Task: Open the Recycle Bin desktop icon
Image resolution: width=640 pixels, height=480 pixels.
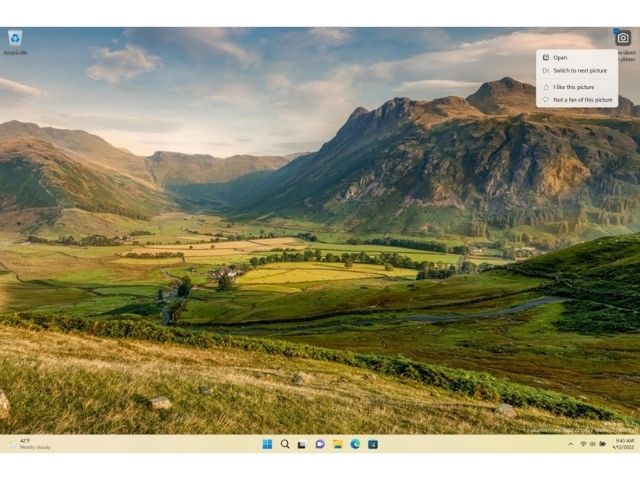Action: (x=15, y=40)
